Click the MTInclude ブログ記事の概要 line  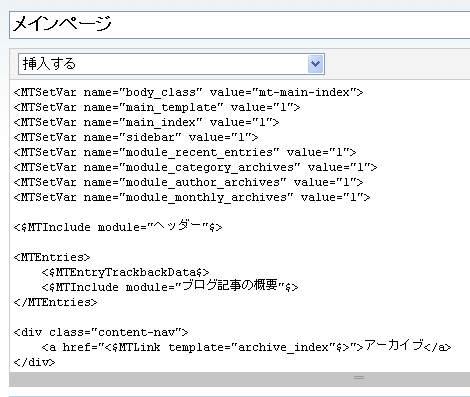170,286
